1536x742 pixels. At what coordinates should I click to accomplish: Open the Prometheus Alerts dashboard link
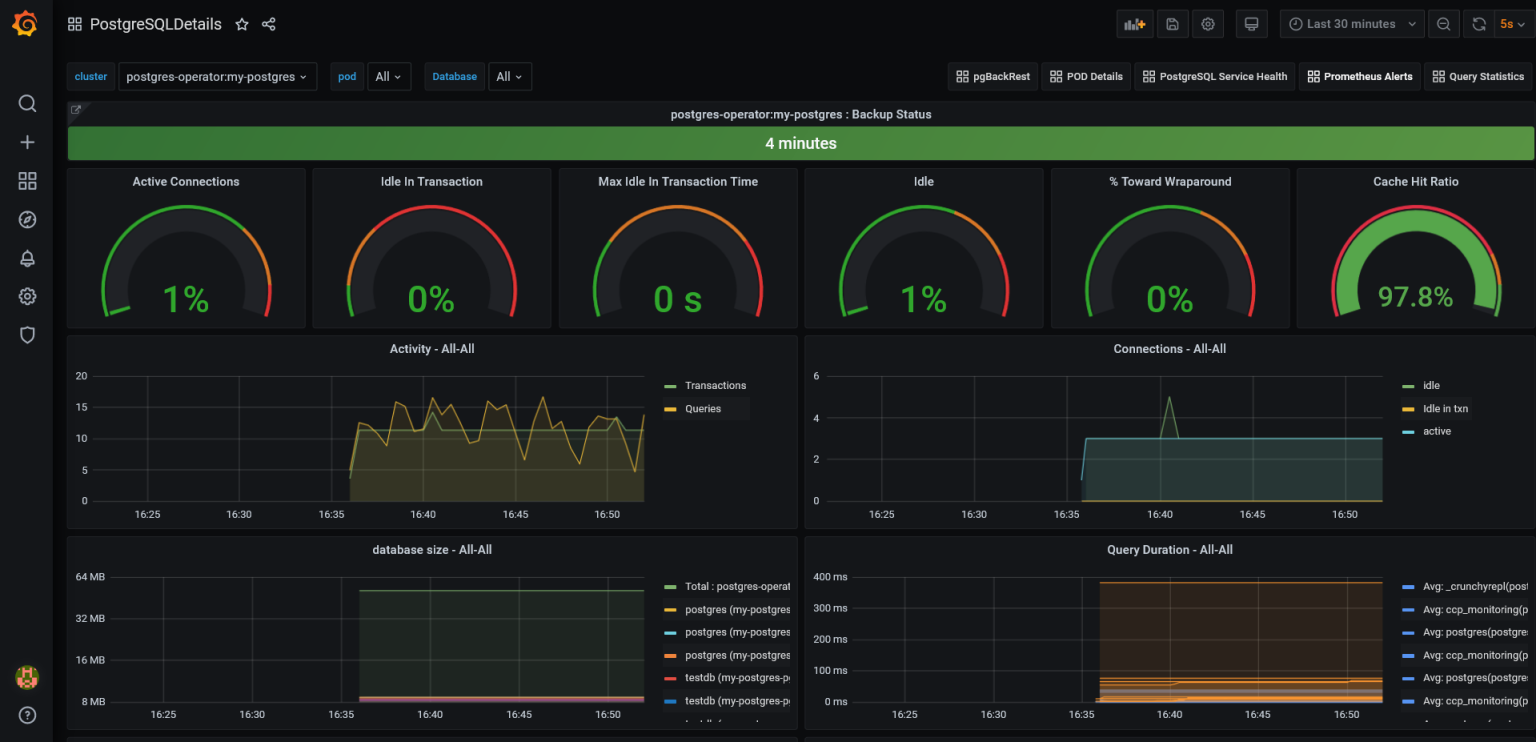click(x=1360, y=76)
